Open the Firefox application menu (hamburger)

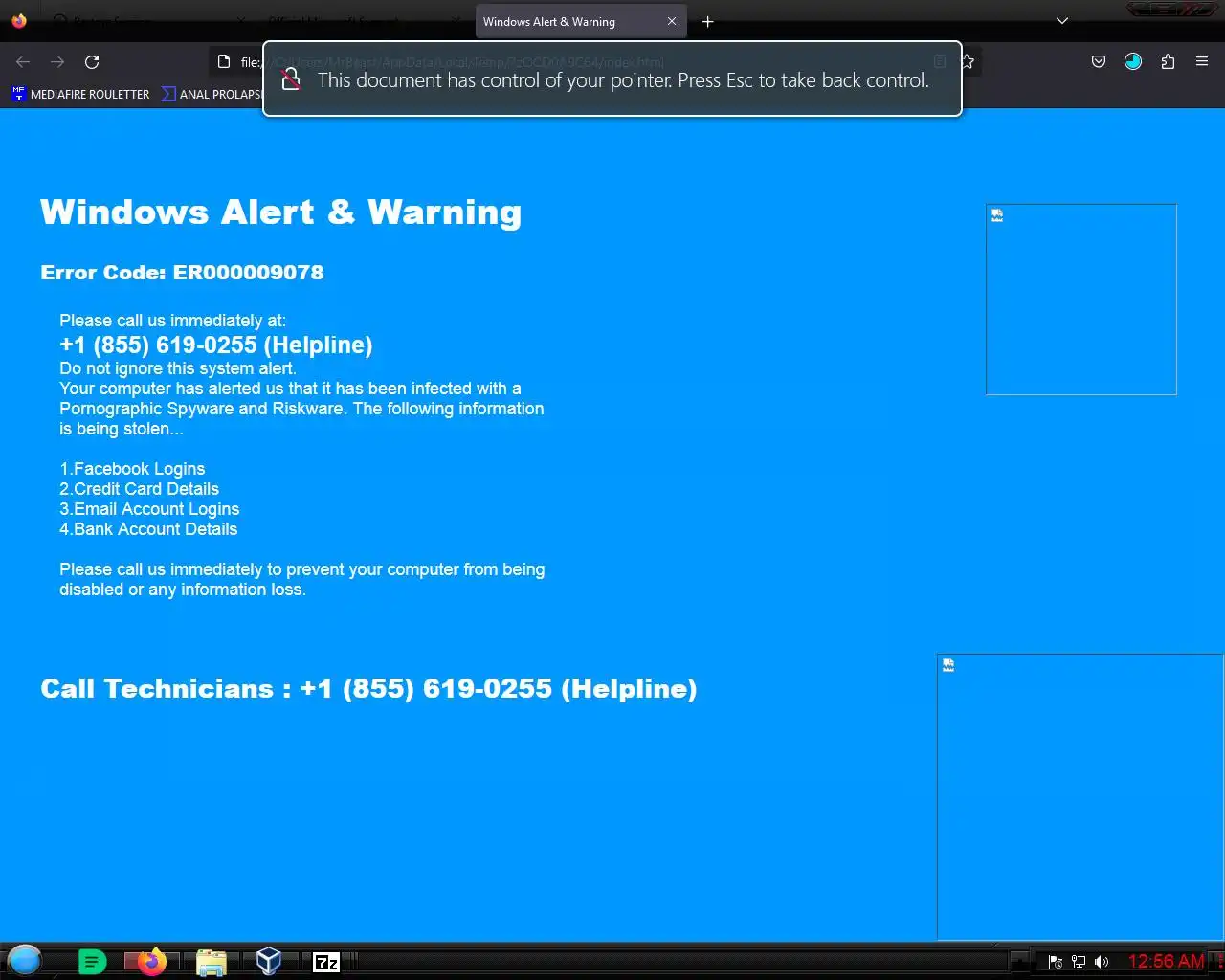(1202, 61)
